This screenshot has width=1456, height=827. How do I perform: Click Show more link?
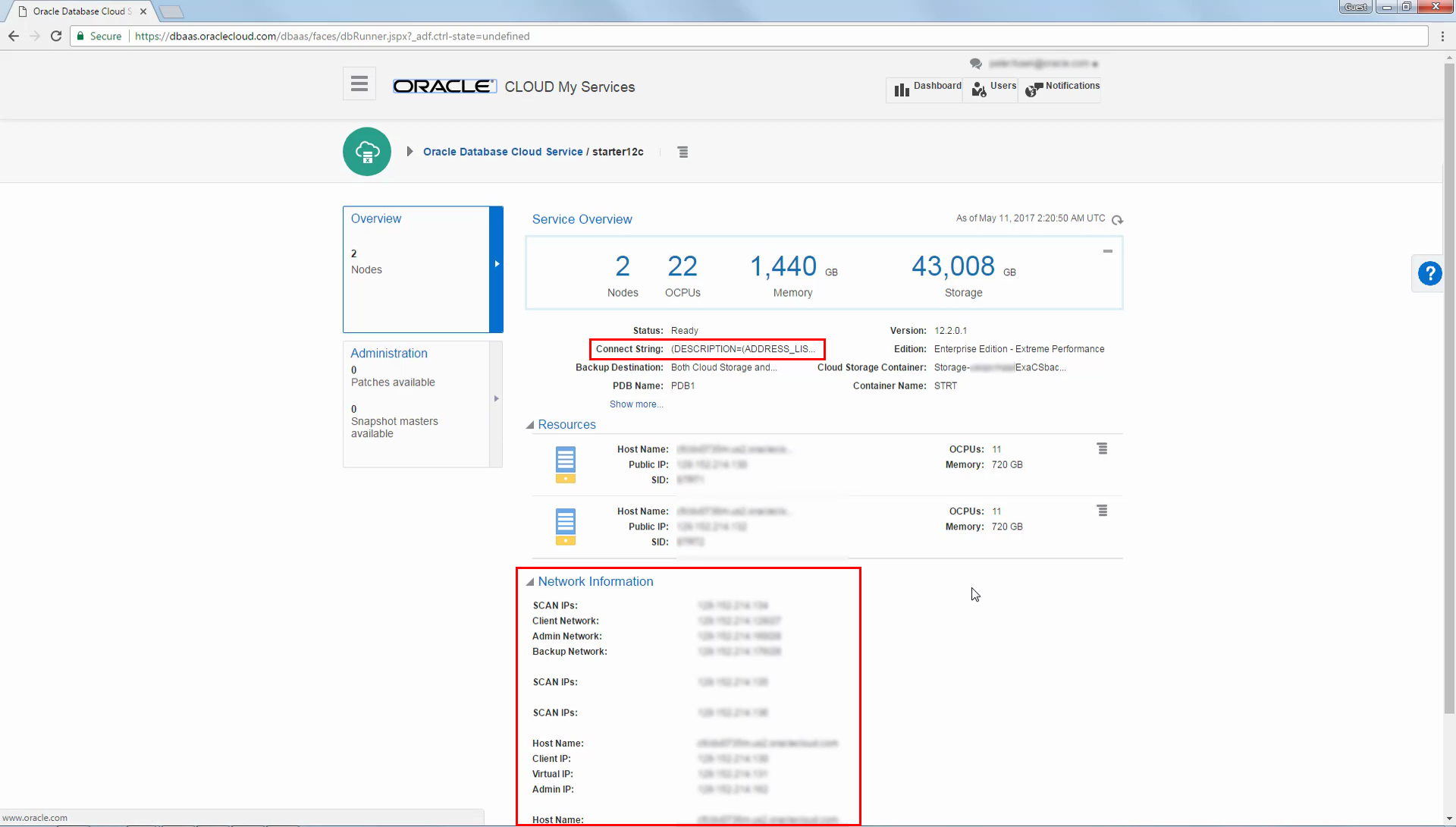636,404
